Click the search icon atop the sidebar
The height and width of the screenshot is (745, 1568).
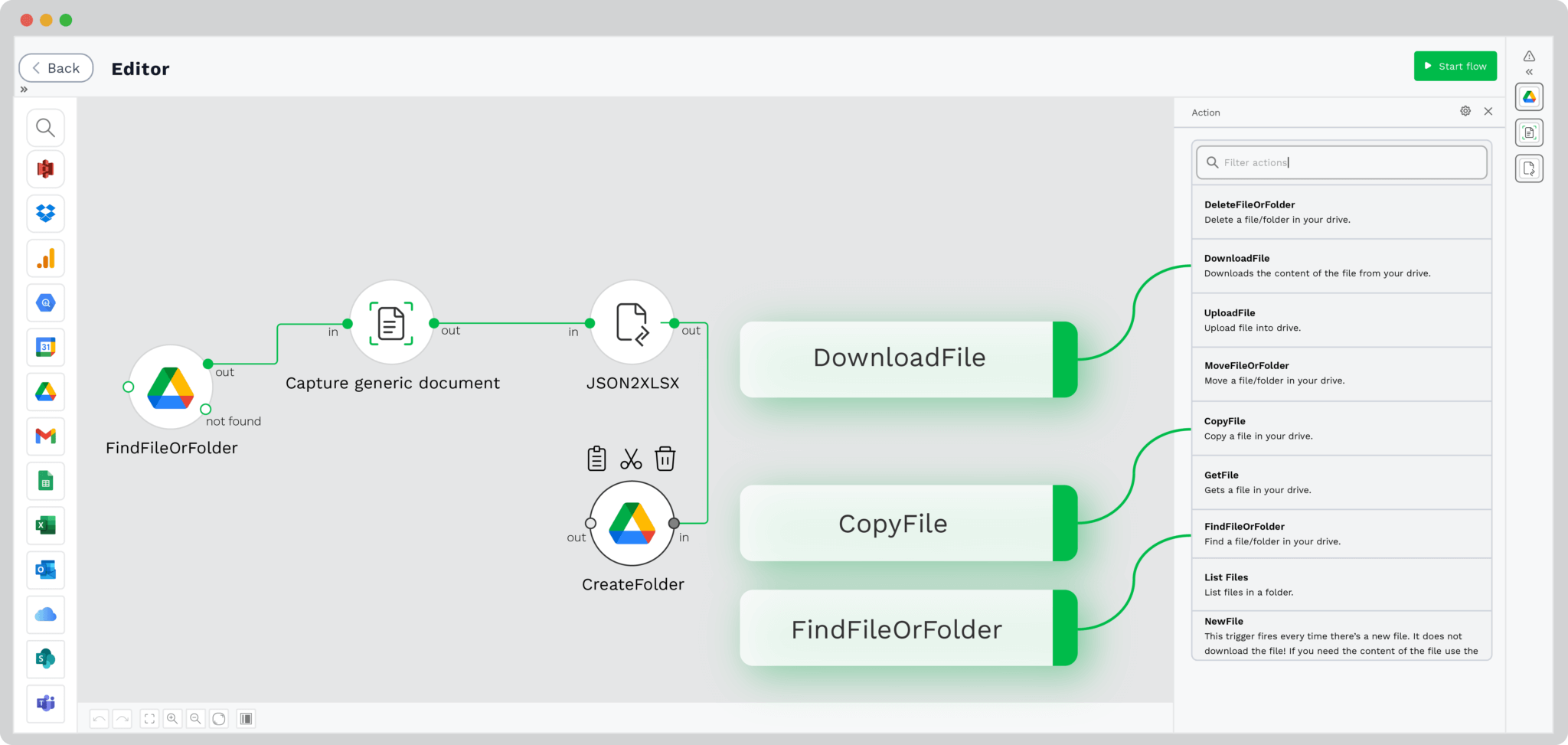[x=45, y=127]
